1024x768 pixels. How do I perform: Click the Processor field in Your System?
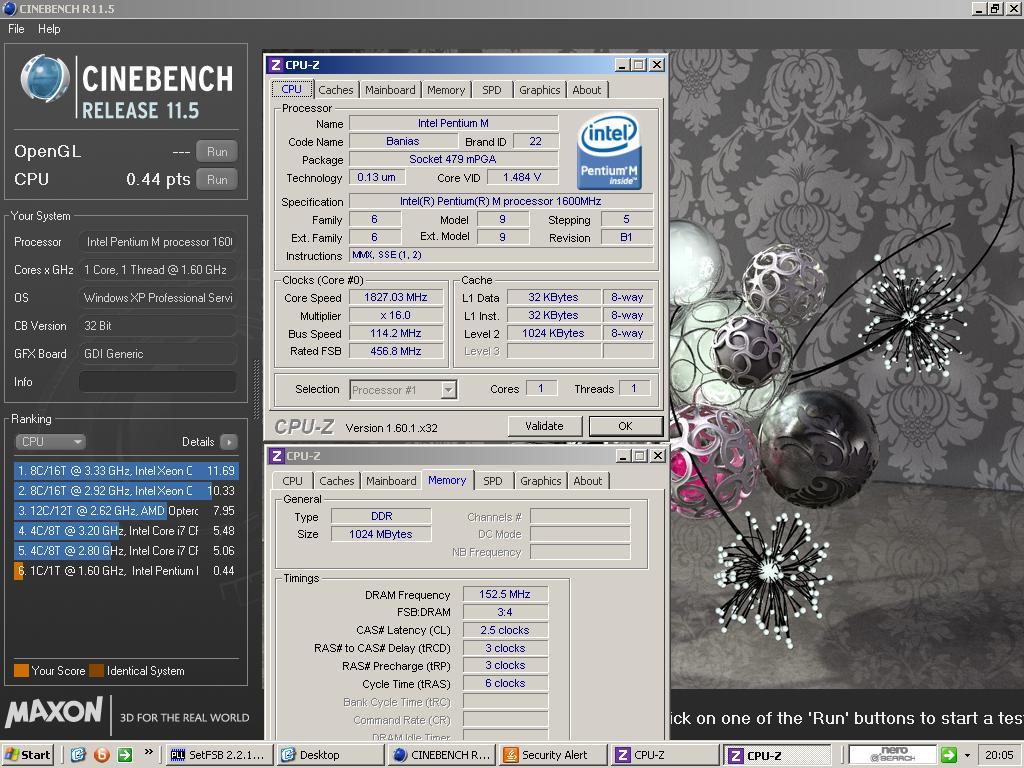(157, 242)
